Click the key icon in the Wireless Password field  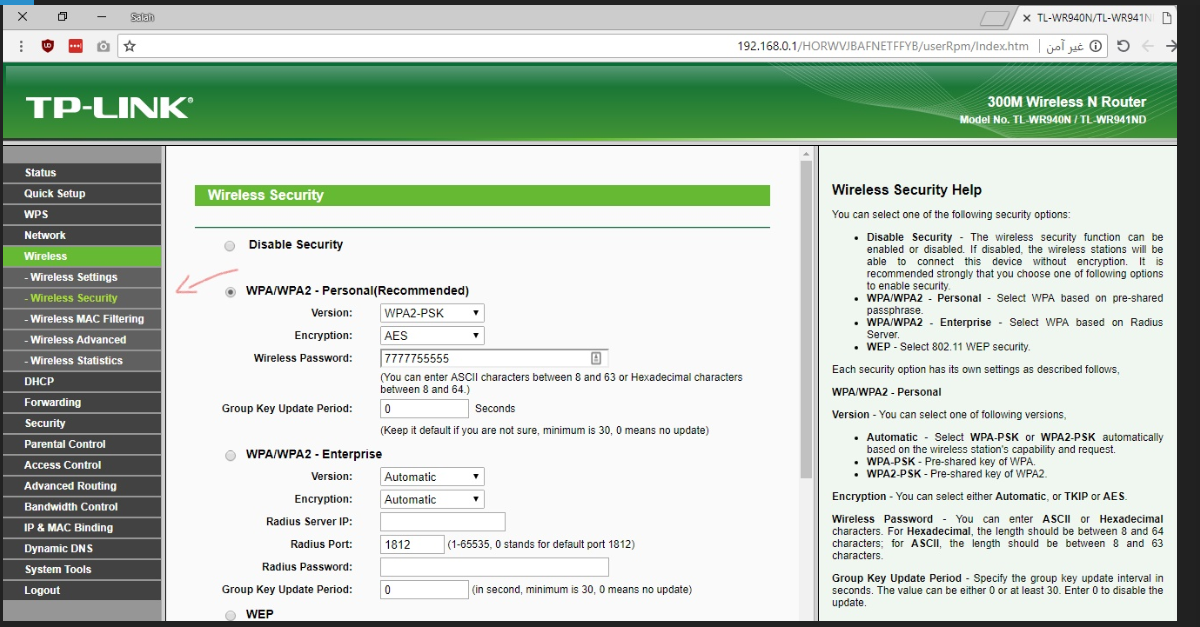[x=596, y=358]
